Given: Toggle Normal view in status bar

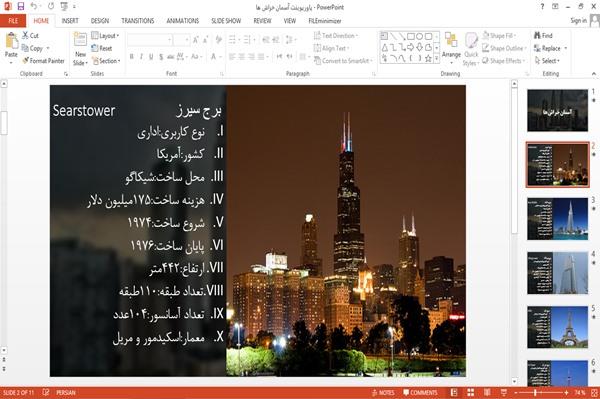Looking at the screenshot, I should pyautogui.click(x=454, y=392).
